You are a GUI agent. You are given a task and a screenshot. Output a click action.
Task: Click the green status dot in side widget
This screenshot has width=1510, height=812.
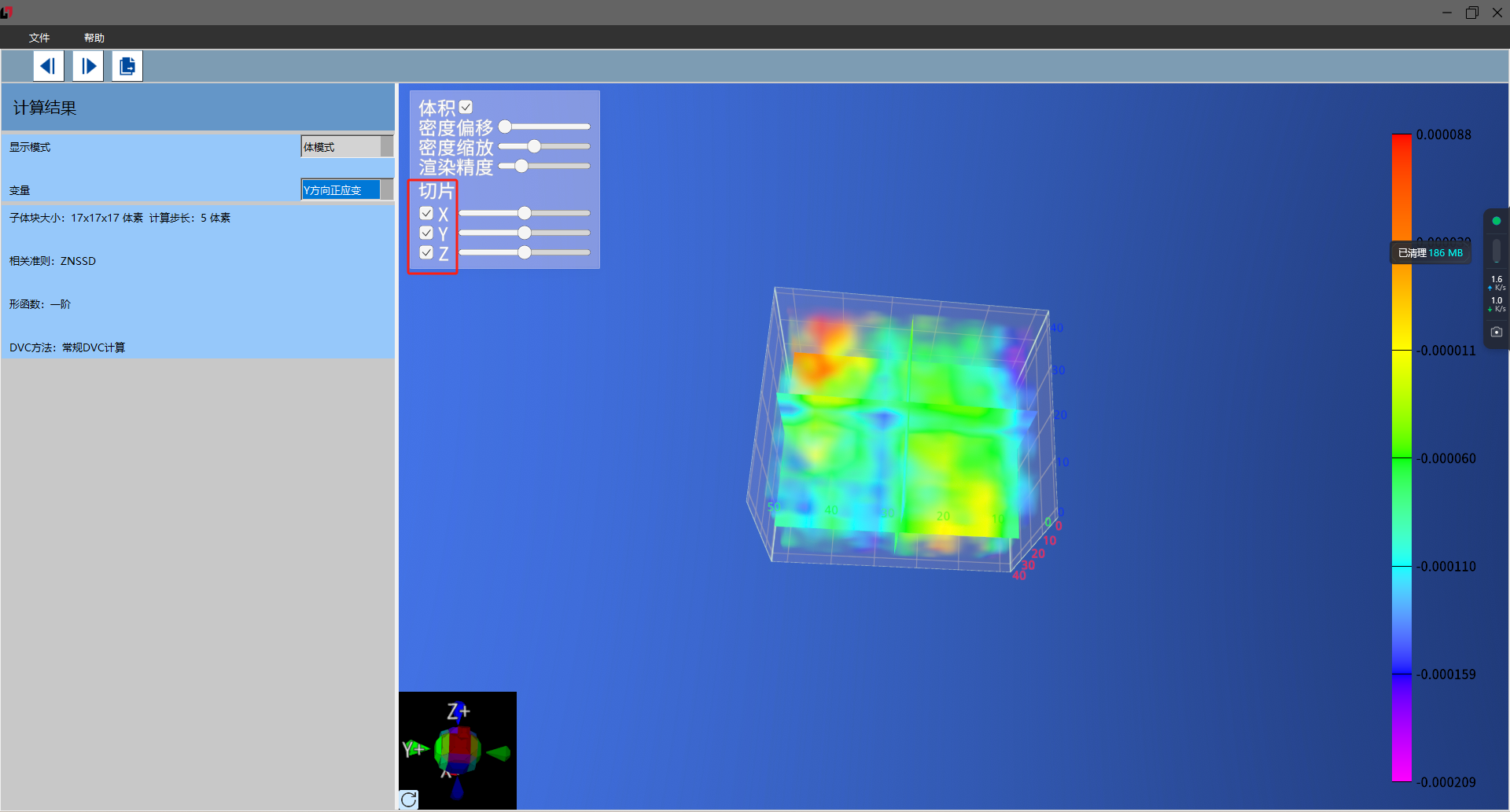click(1496, 221)
